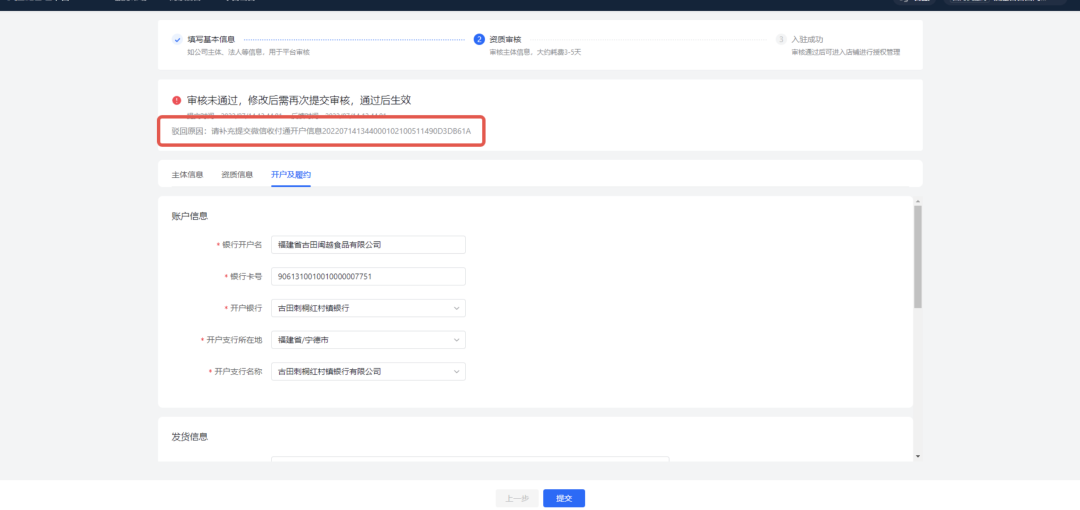Image resolution: width=1080 pixels, height=510 pixels.
Task: Click the 银行开户名 input field
Action: (368, 244)
